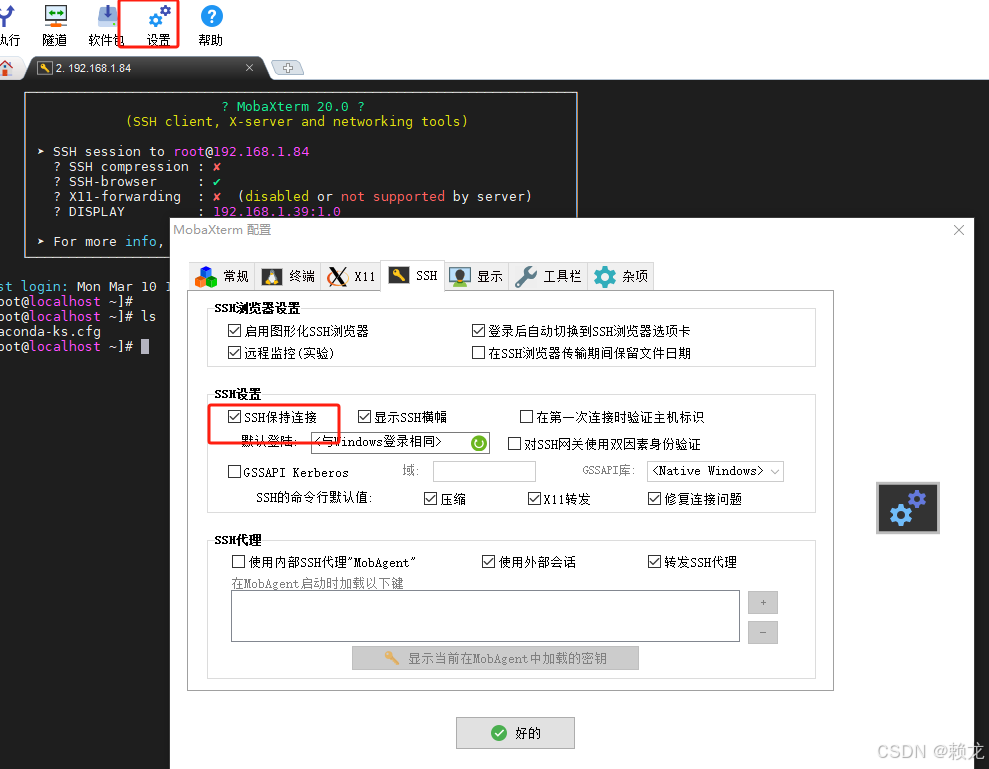
Task: Click root@192.168.1.84 text in terminal
Action: (242, 151)
